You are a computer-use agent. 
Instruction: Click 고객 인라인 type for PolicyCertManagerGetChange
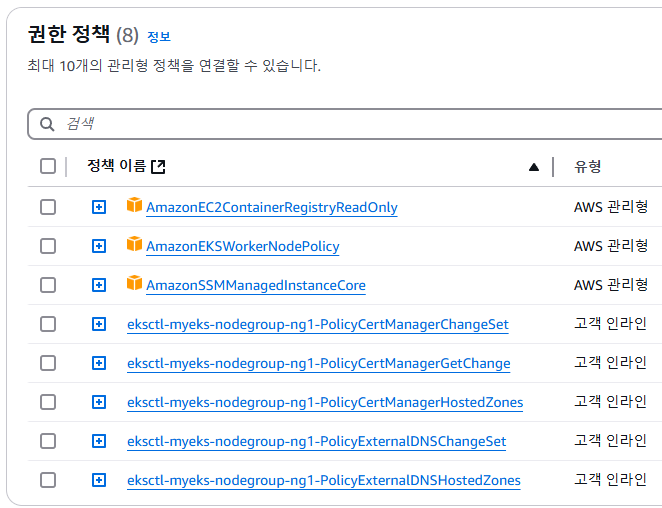pos(610,363)
